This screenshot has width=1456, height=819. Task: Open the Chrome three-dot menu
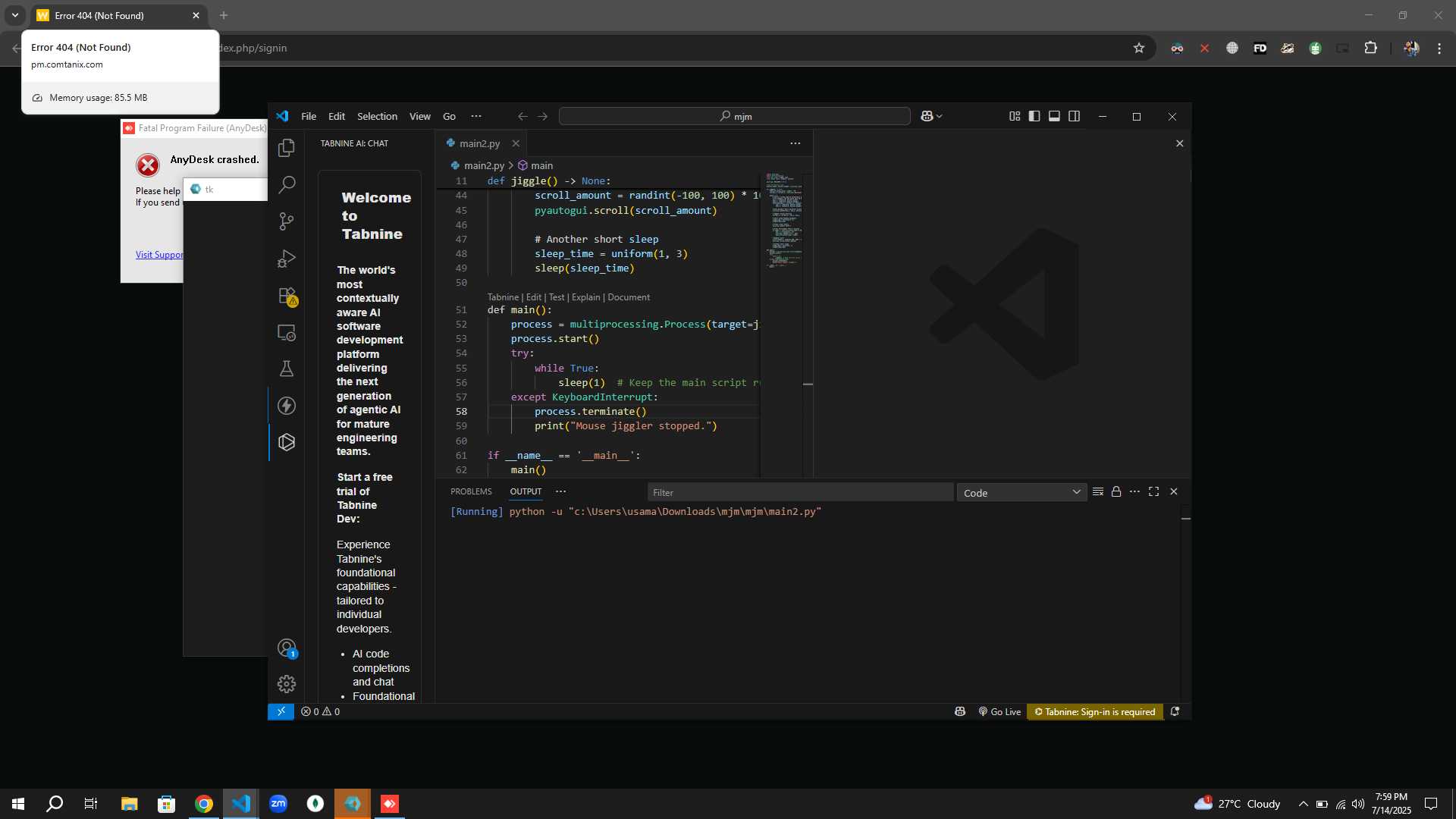click(1439, 48)
